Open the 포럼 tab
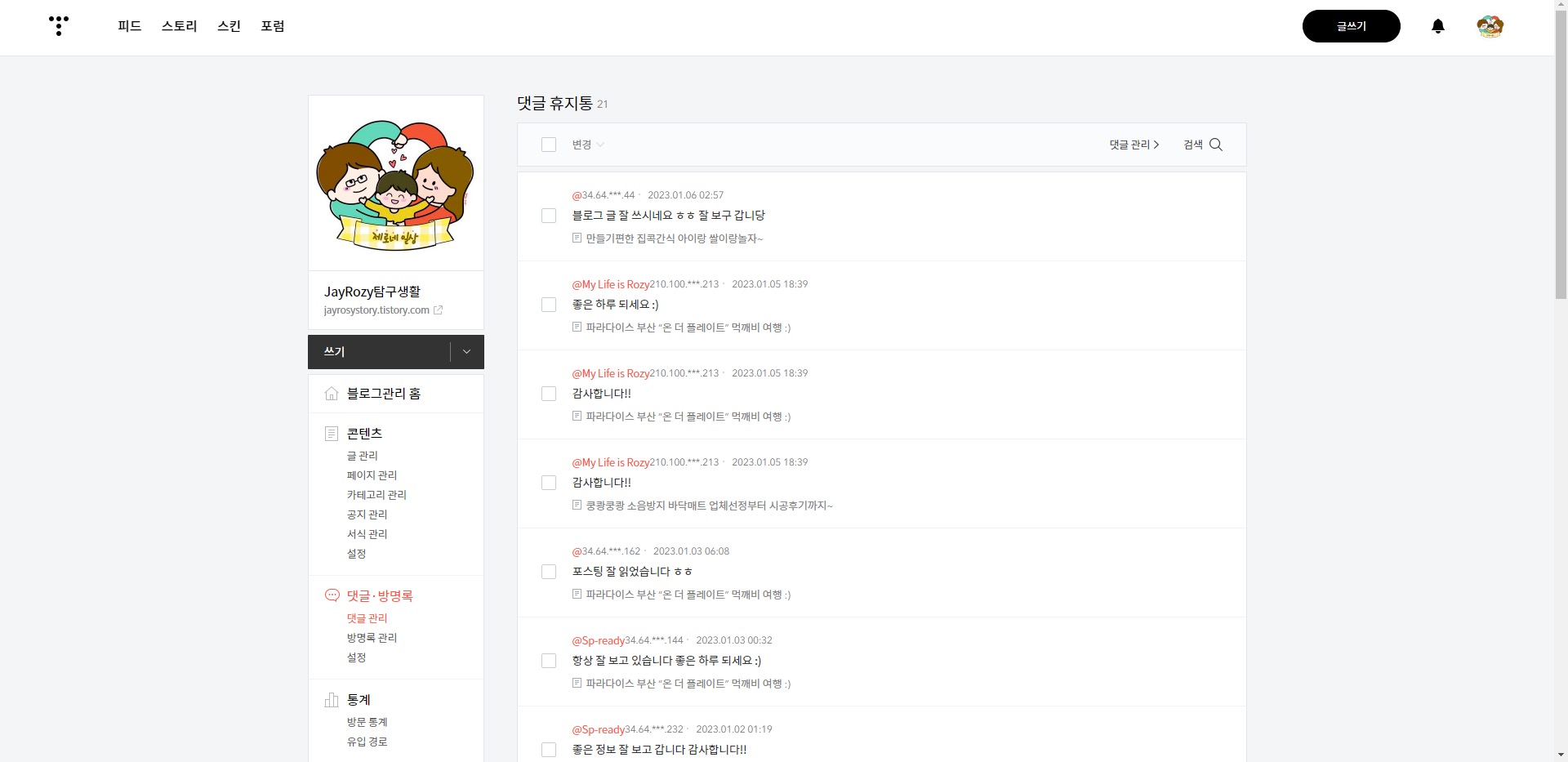Screen dimensions: 1568x762 pyautogui.click(x=273, y=26)
